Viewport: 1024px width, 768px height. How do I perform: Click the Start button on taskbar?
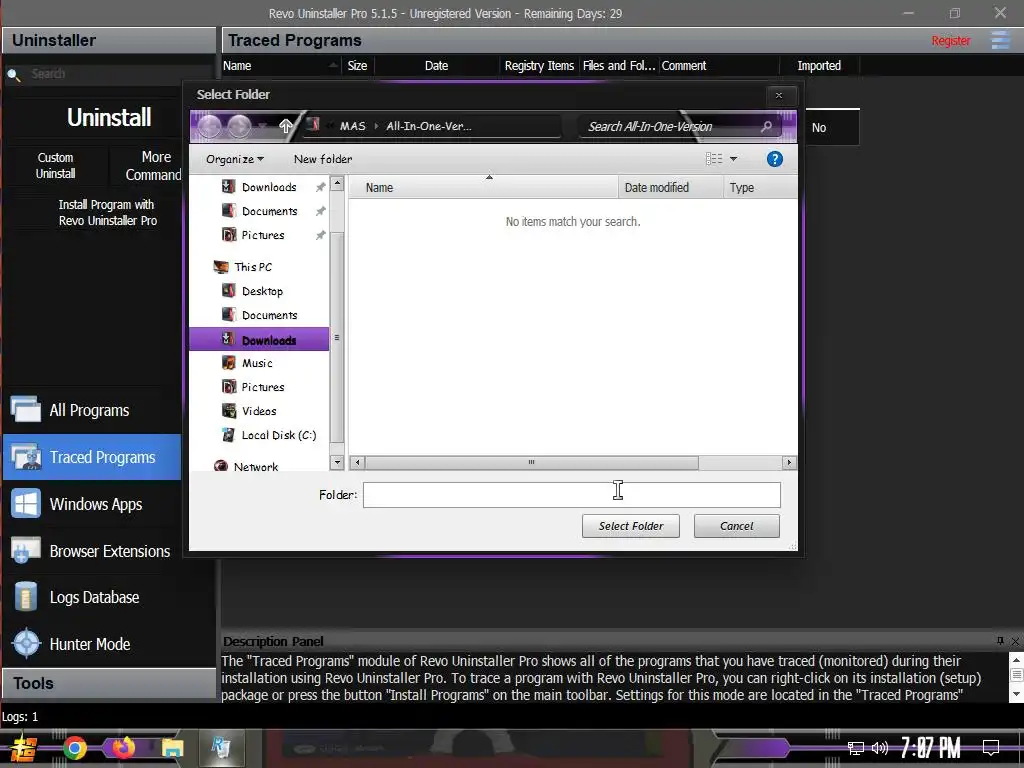click(x=24, y=748)
